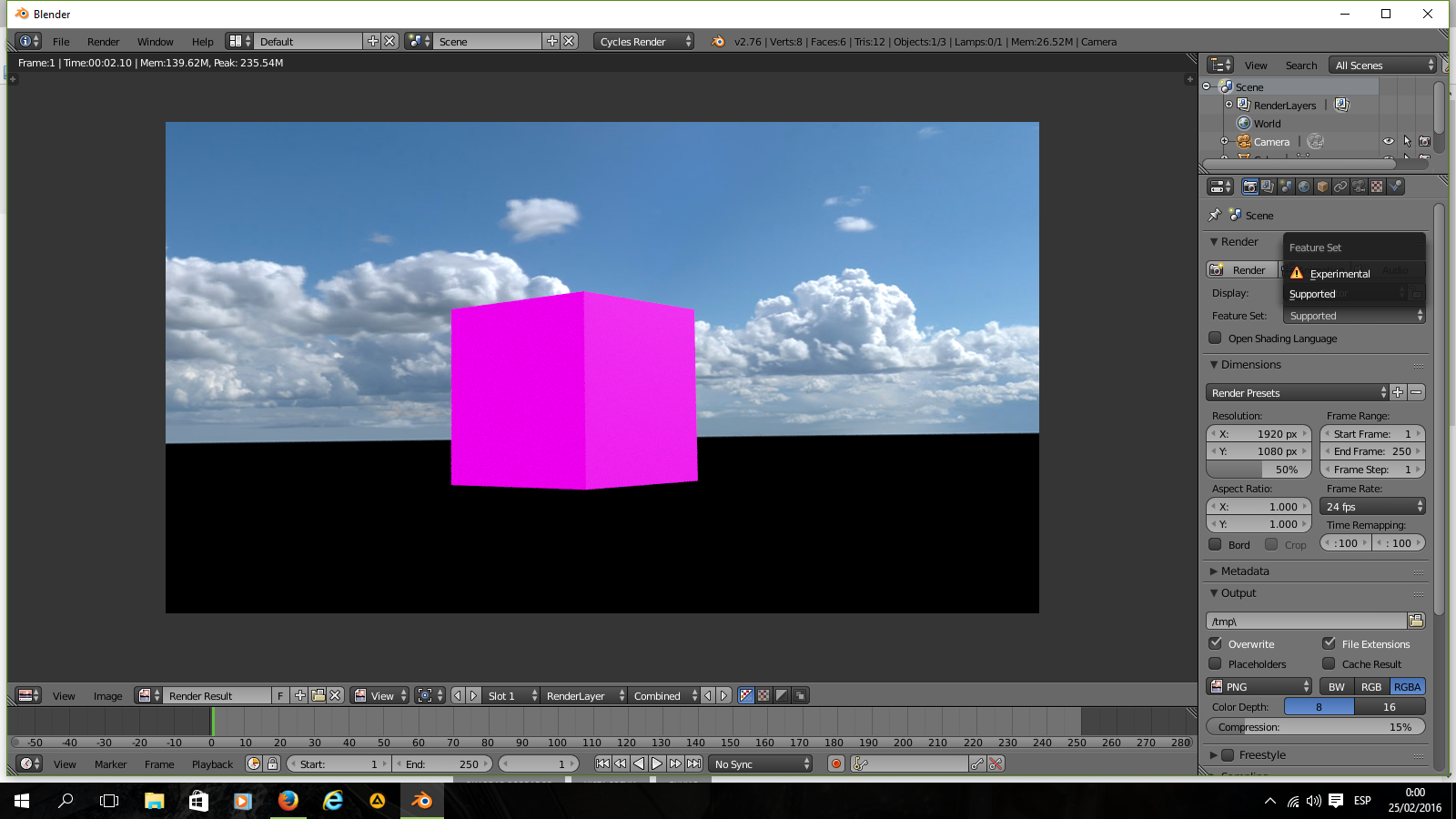
Task: Uncheck the Overwrite checkbox
Action: tap(1215, 643)
